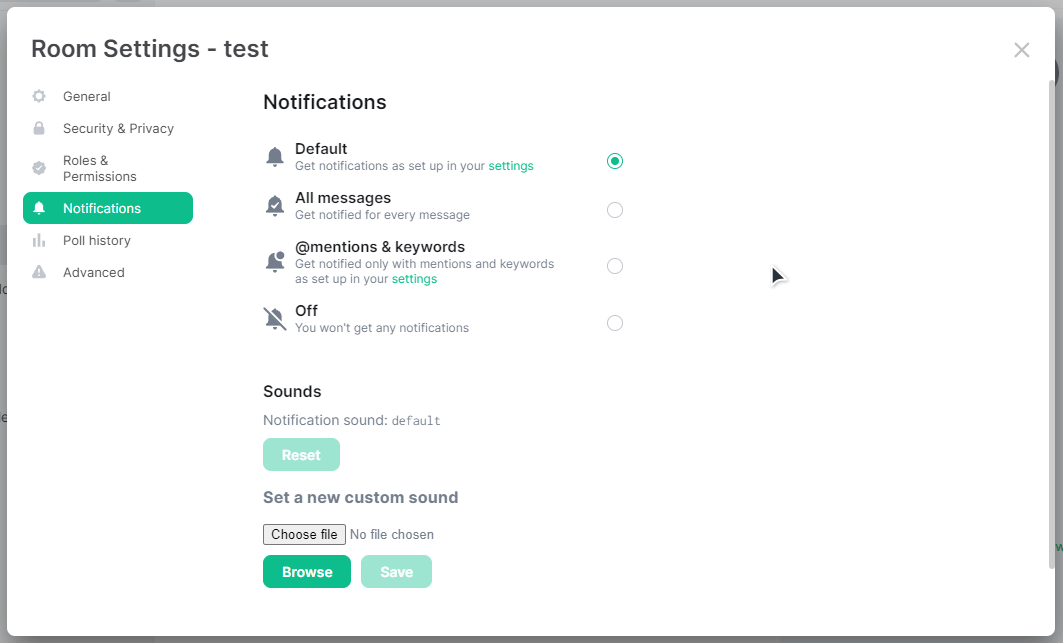This screenshot has width=1063, height=643.
Task: Close the Room Settings dialog
Action: [1022, 50]
